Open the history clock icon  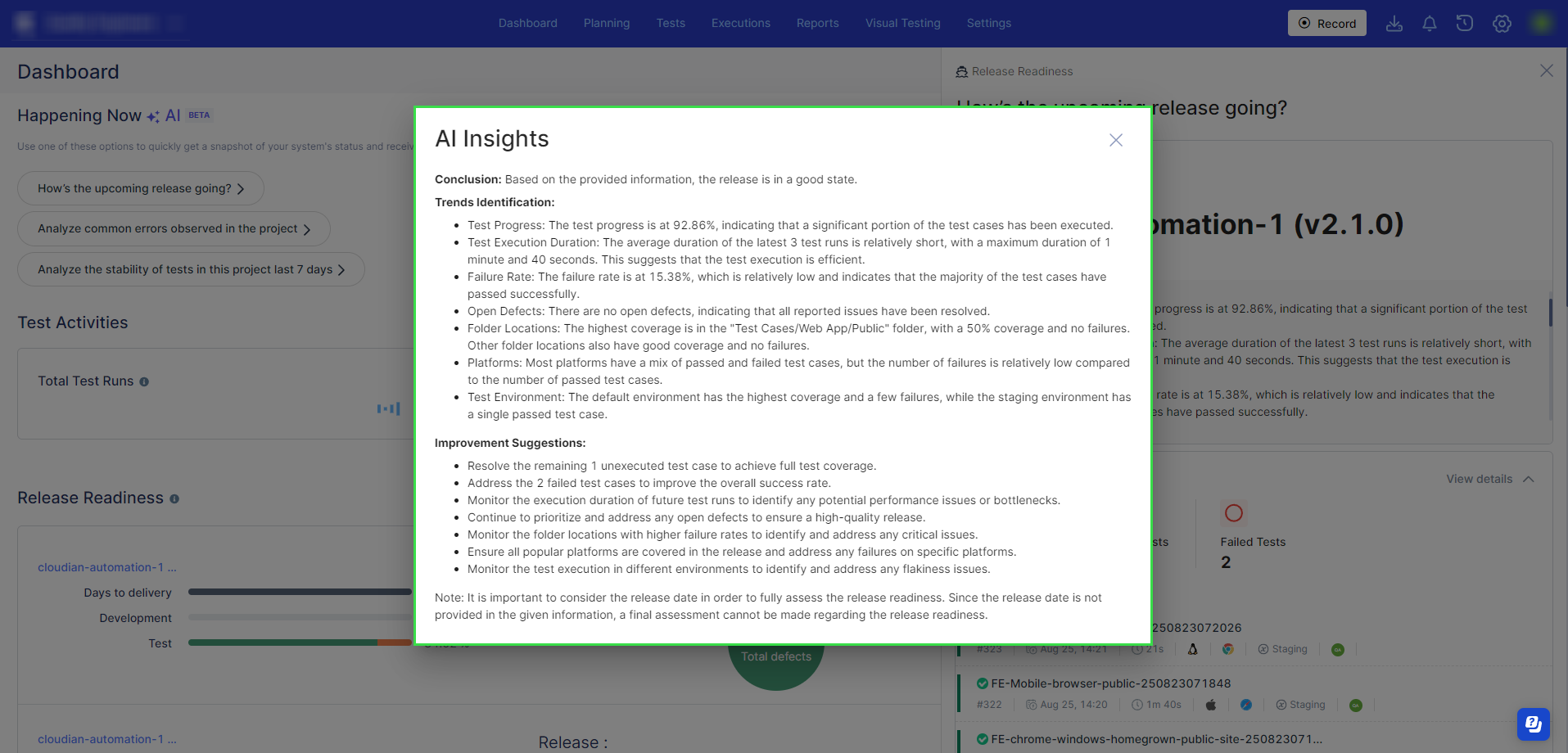click(x=1464, y=24)
